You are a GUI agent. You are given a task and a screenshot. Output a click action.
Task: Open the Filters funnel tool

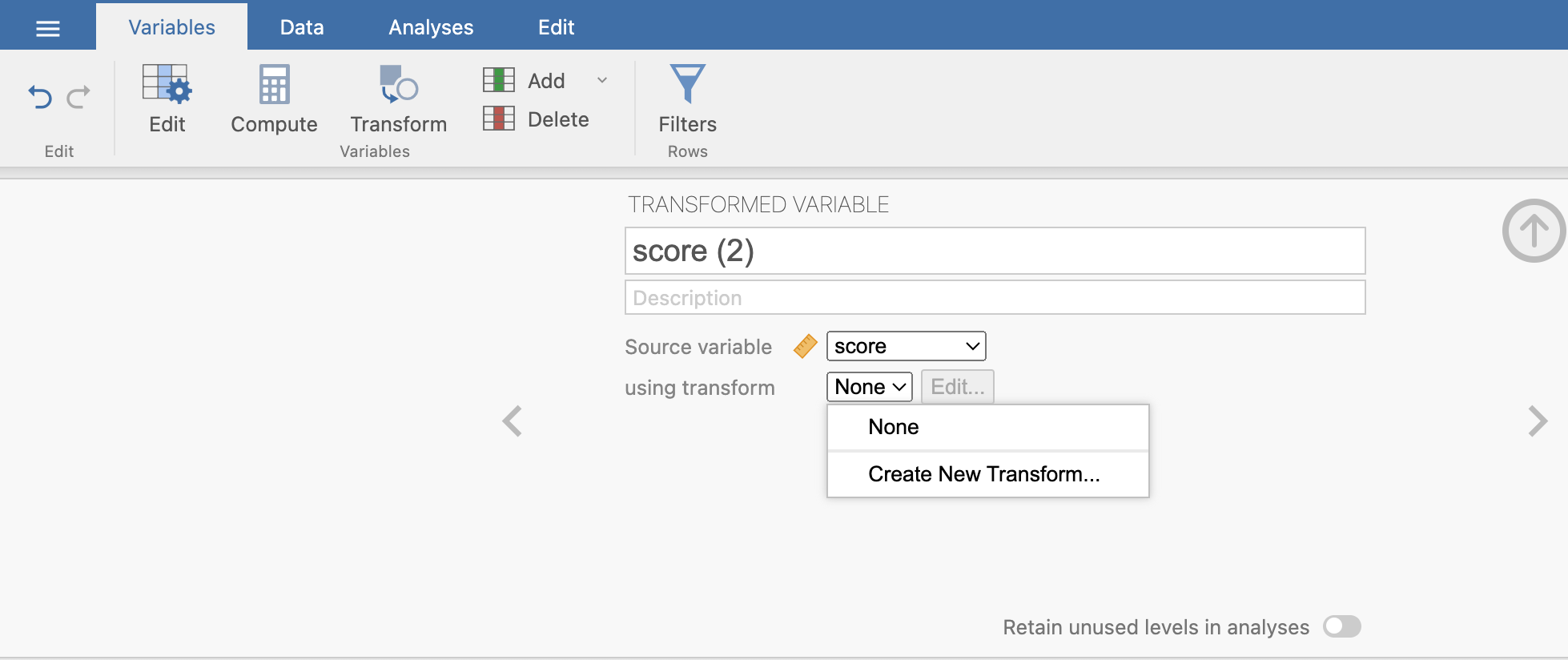point(687,84)
